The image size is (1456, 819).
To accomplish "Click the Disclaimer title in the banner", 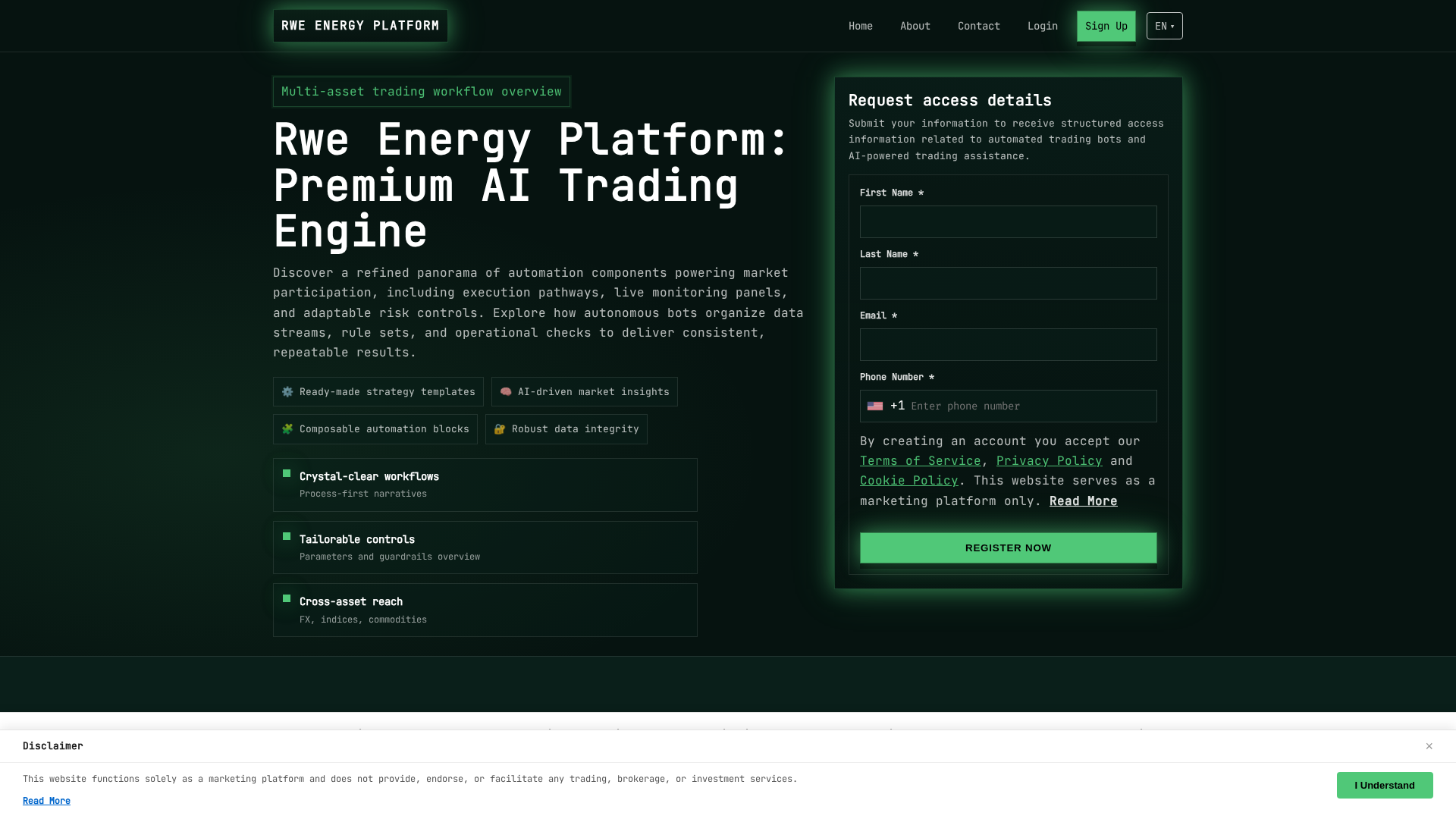I will pyautogui.click(x=53, y=746).
